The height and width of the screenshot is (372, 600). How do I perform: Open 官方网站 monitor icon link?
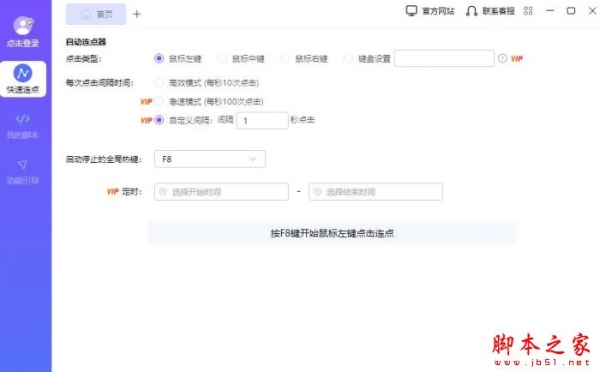click(x=411, y=11)
